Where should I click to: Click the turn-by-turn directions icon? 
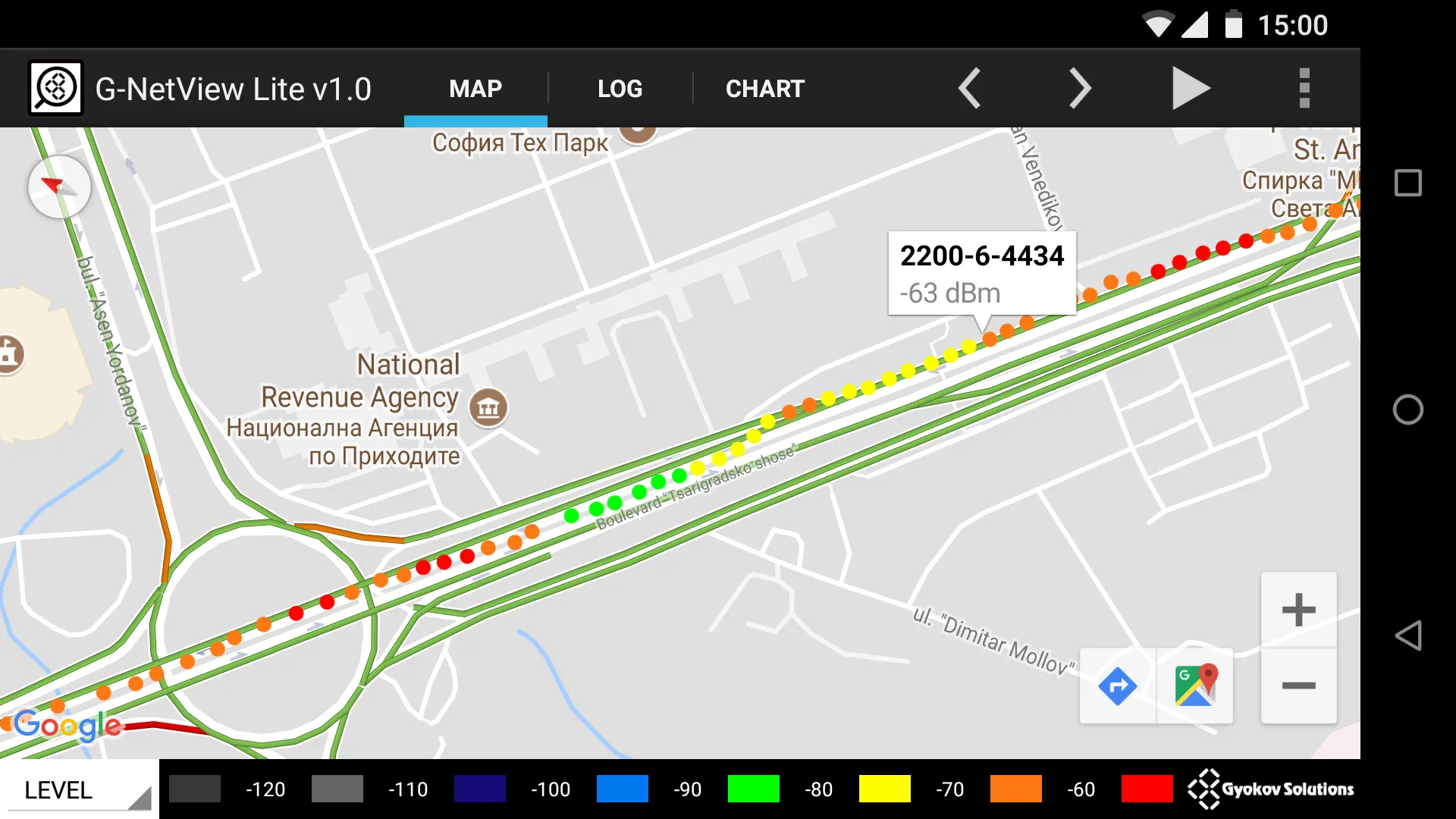click(1117, 685)
